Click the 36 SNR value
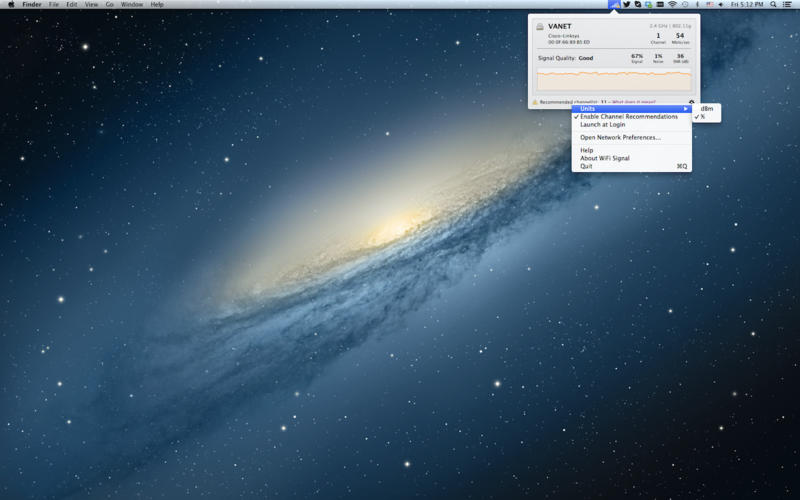The width and height of the screenshot is (800, 500). coord(680,56)
